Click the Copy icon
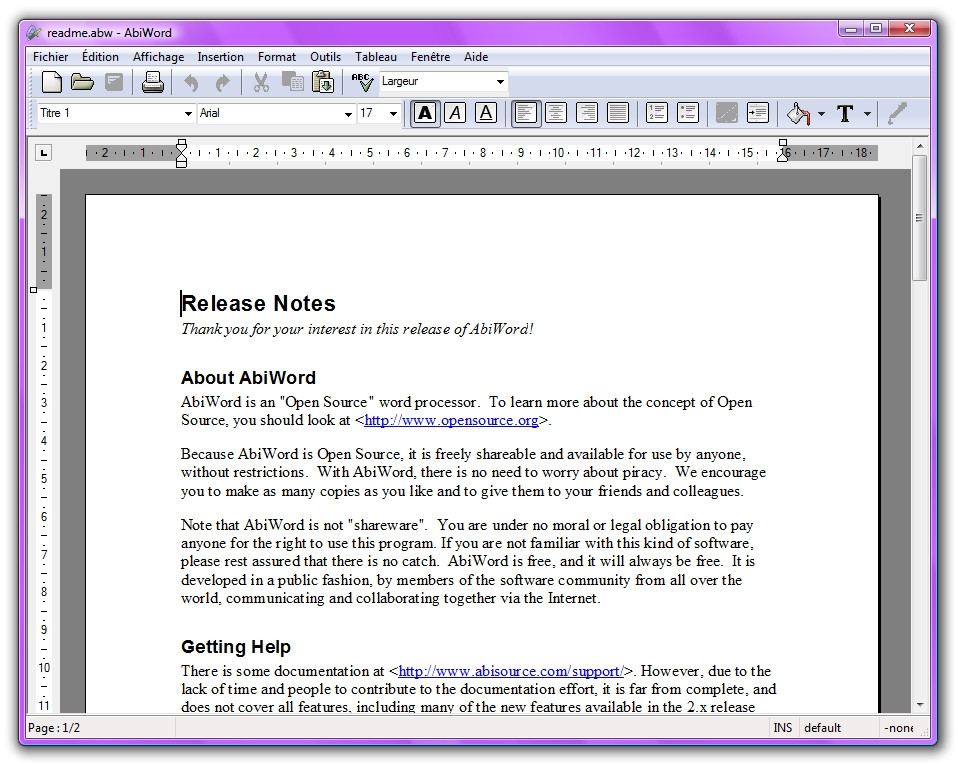958x764 pixels. (293, 81)
